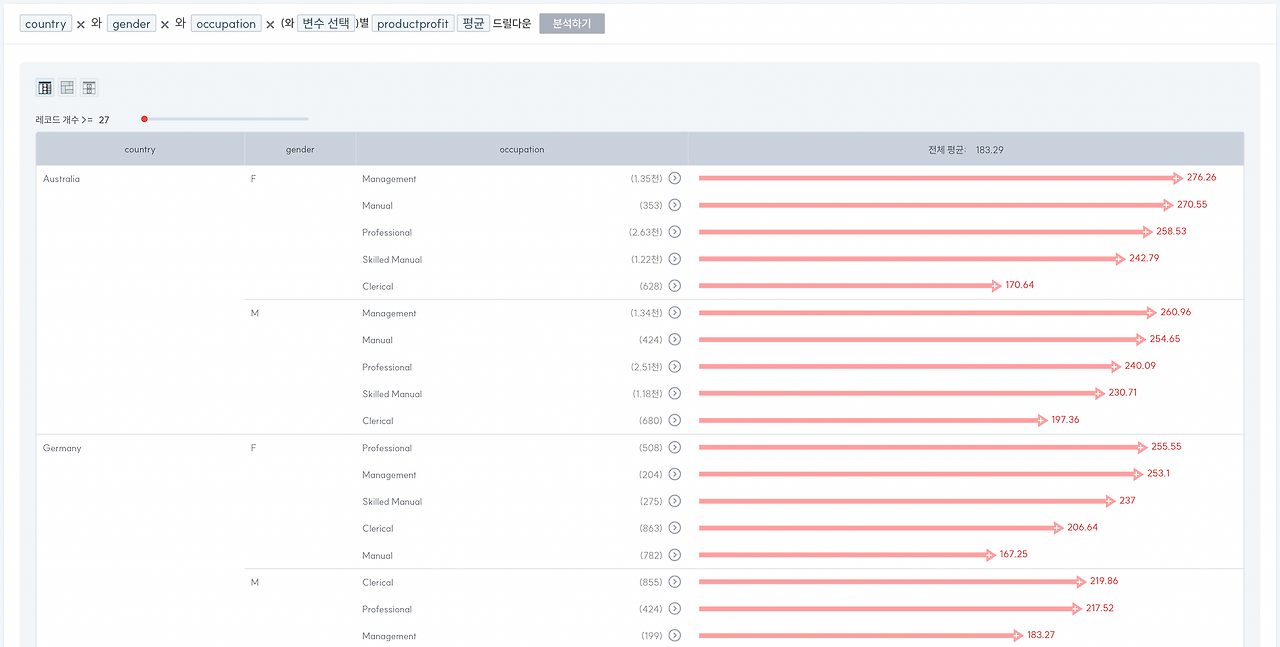The width and height of the screenshot is (1280, 647).
Task: Drill into Germany F Management (204) arrow
Action: 674,475
